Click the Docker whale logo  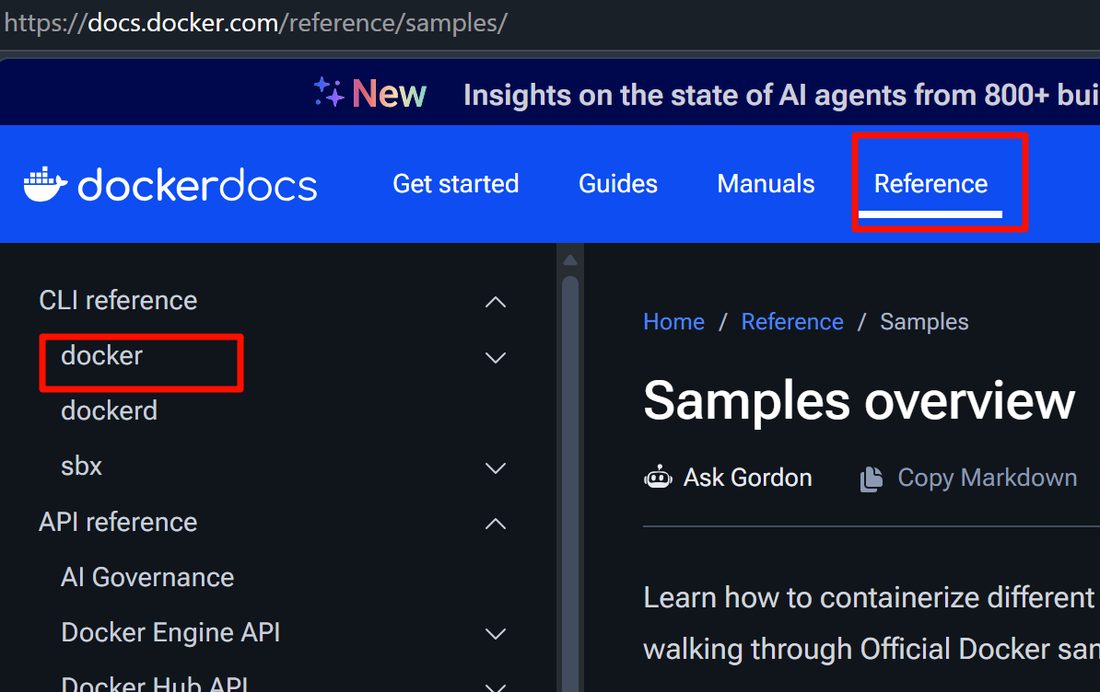pyautogui.click(x=46, y=185)
